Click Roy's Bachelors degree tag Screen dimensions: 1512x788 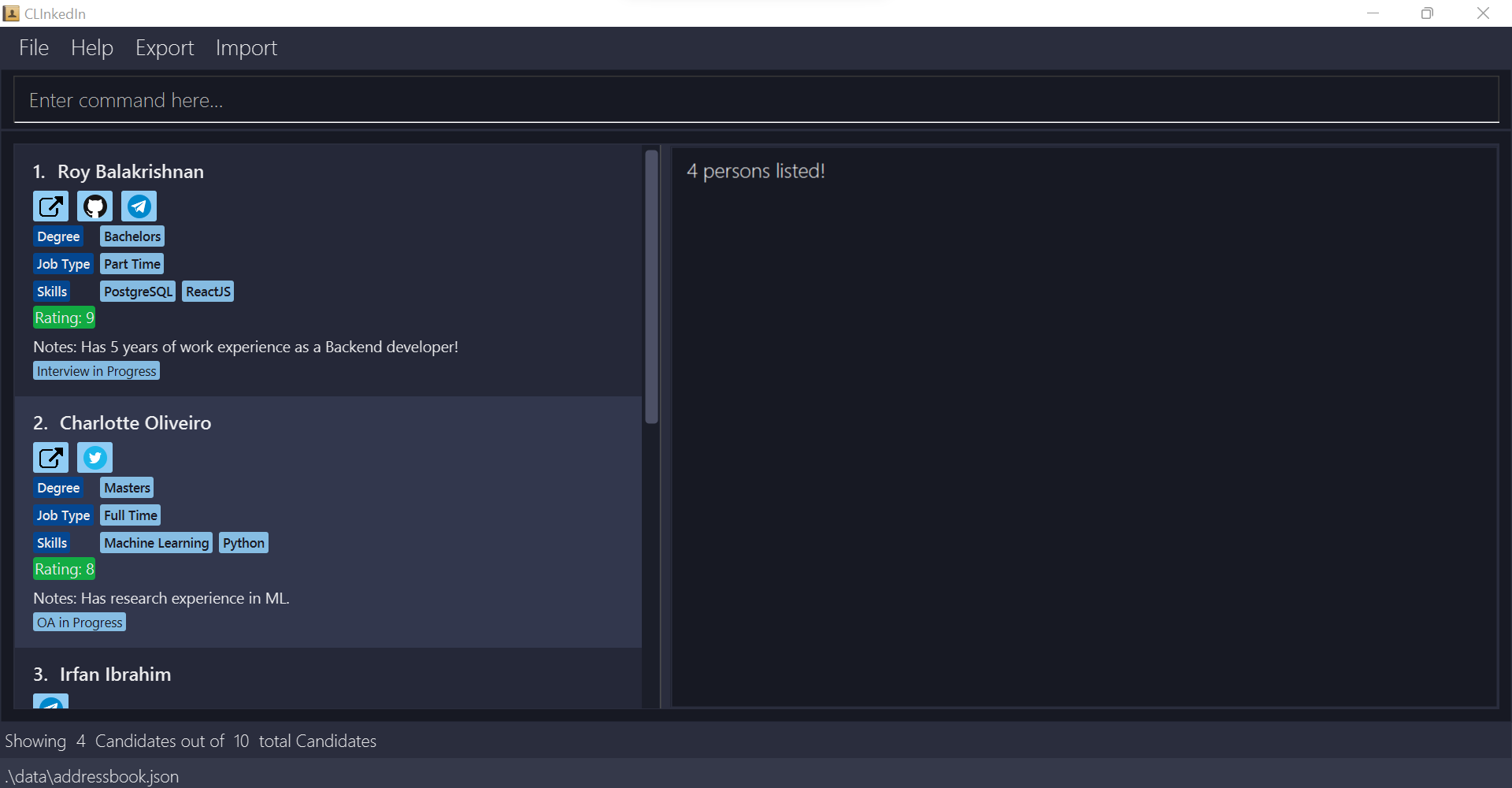point(132,236)
